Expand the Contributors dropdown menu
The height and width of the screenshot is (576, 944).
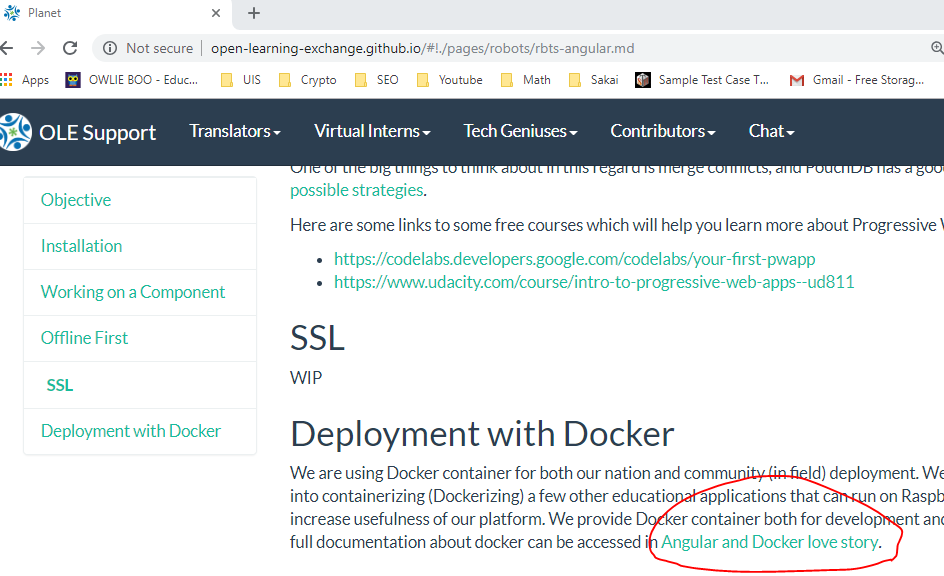[x=663, y=131]
